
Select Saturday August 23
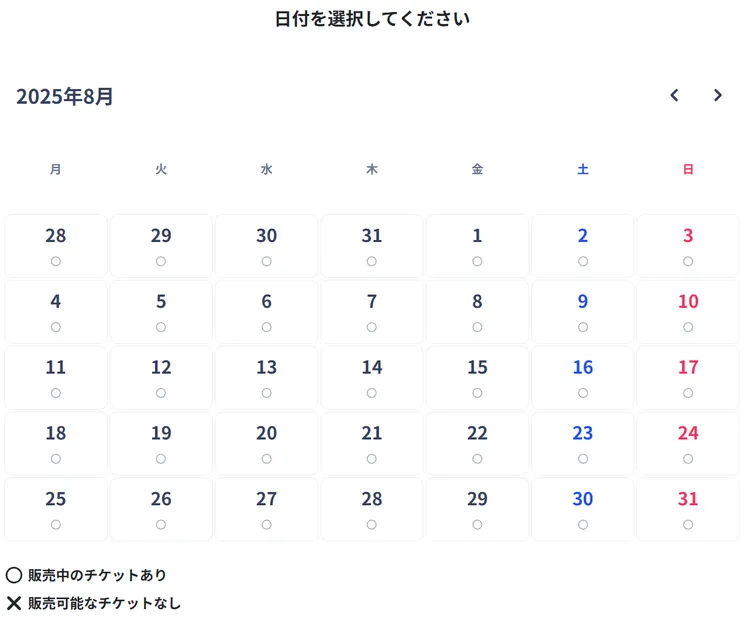(583, 444)
